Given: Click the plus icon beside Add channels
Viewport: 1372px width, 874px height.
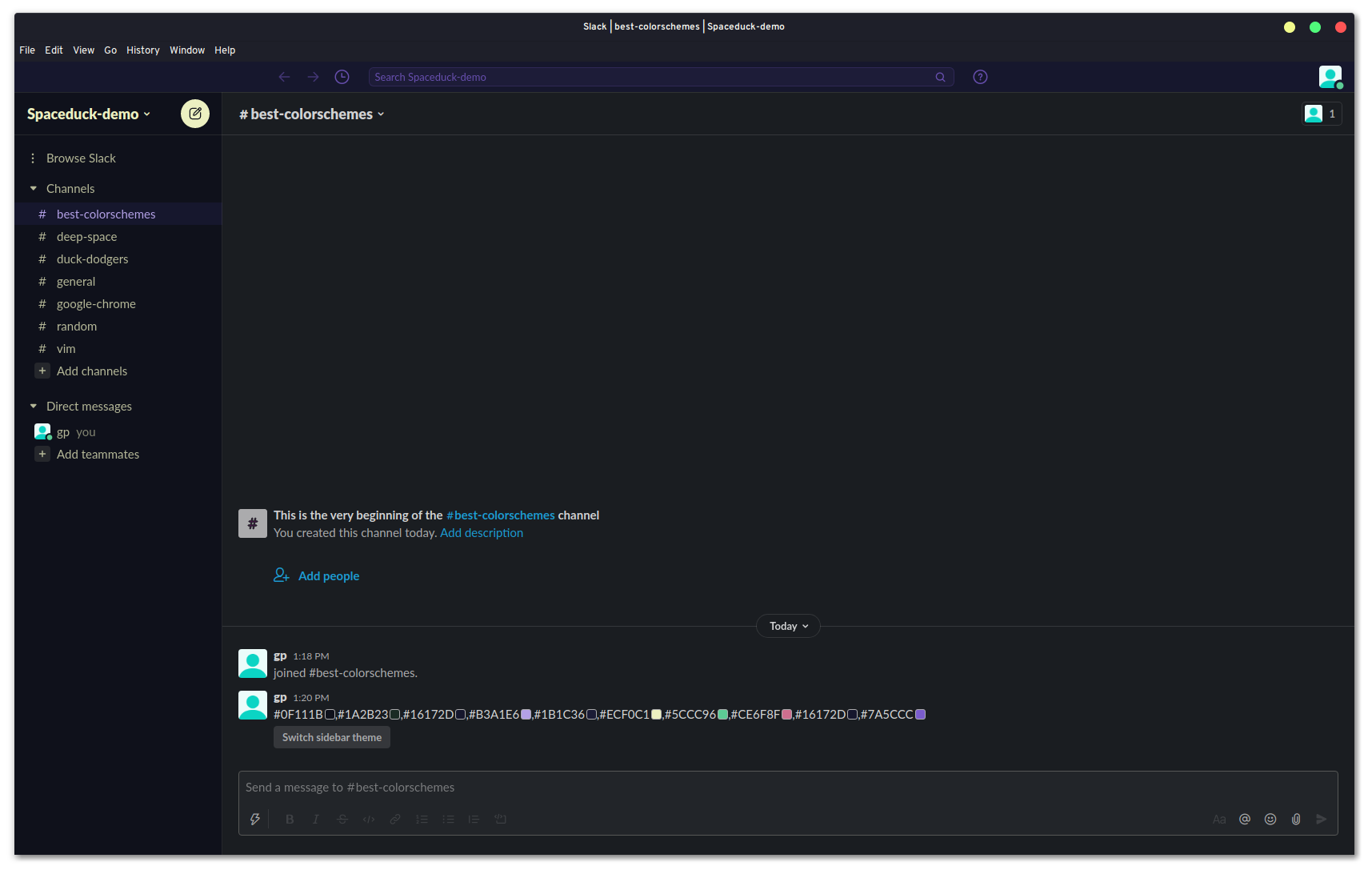Looking at the screenshot, I should click(42, 371).
